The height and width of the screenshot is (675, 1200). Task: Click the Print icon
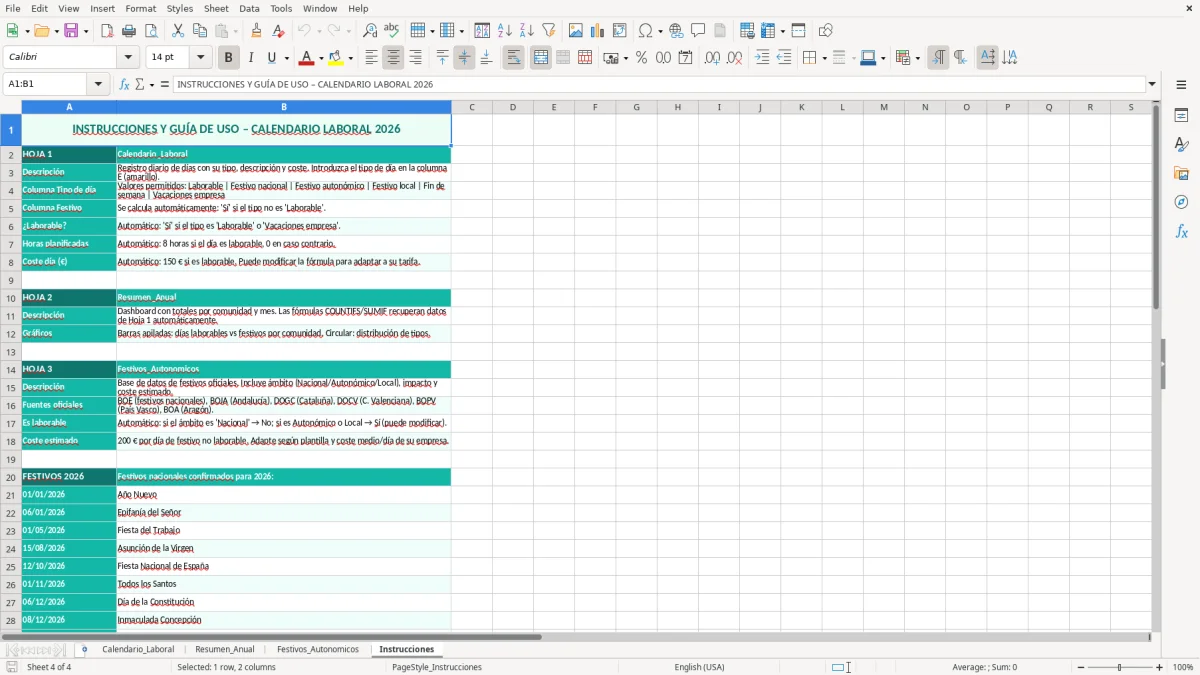point(128,31)
